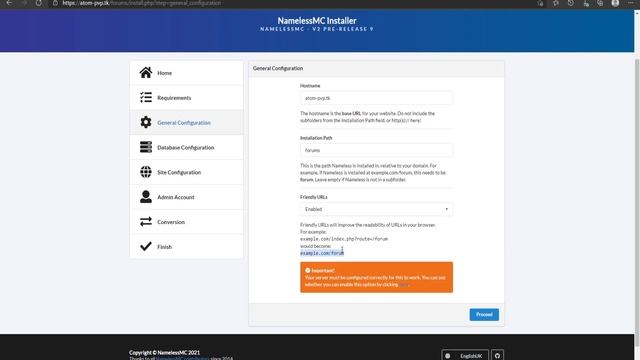Open Site Configuration step
640x360 pixels.
(187, 172)
